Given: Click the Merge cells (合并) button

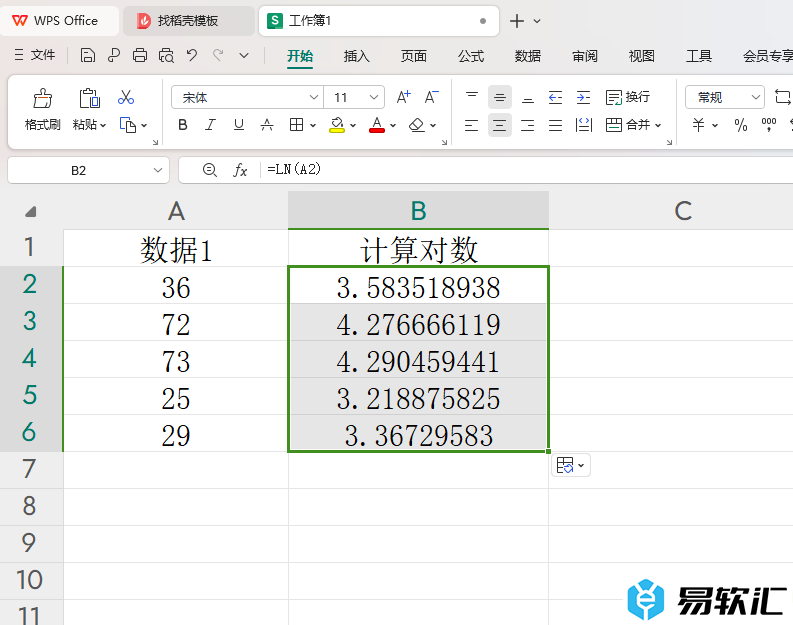Looking at the screenshot, I should pyautogui.click(x=627, y=125).
